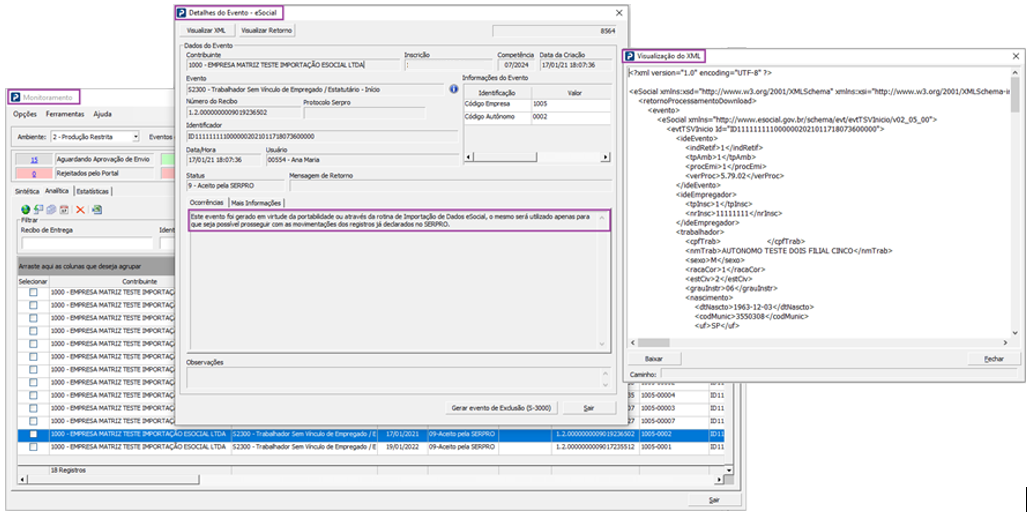Close the Detalhes do Evento dialog
This screenshot has width=1033, height=515.
click(x=619, y=13)
